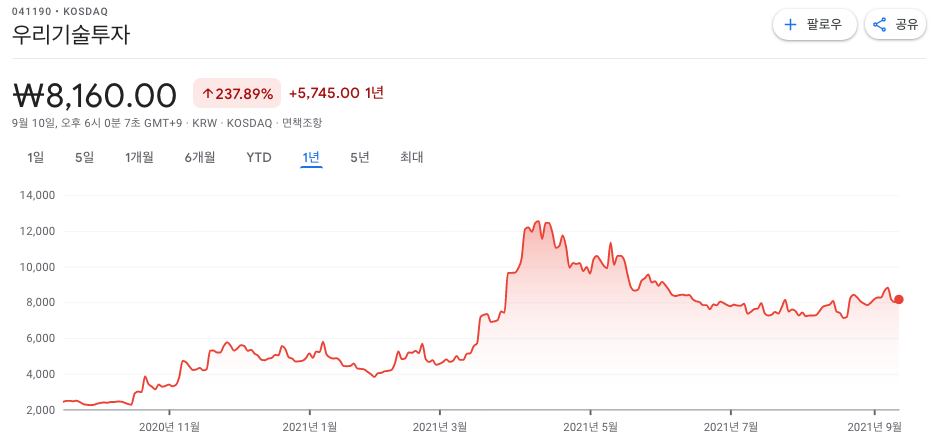Screen dimensions: 929x443
Task: Switch to the 6개월 range tab
Action: (200, 158)
